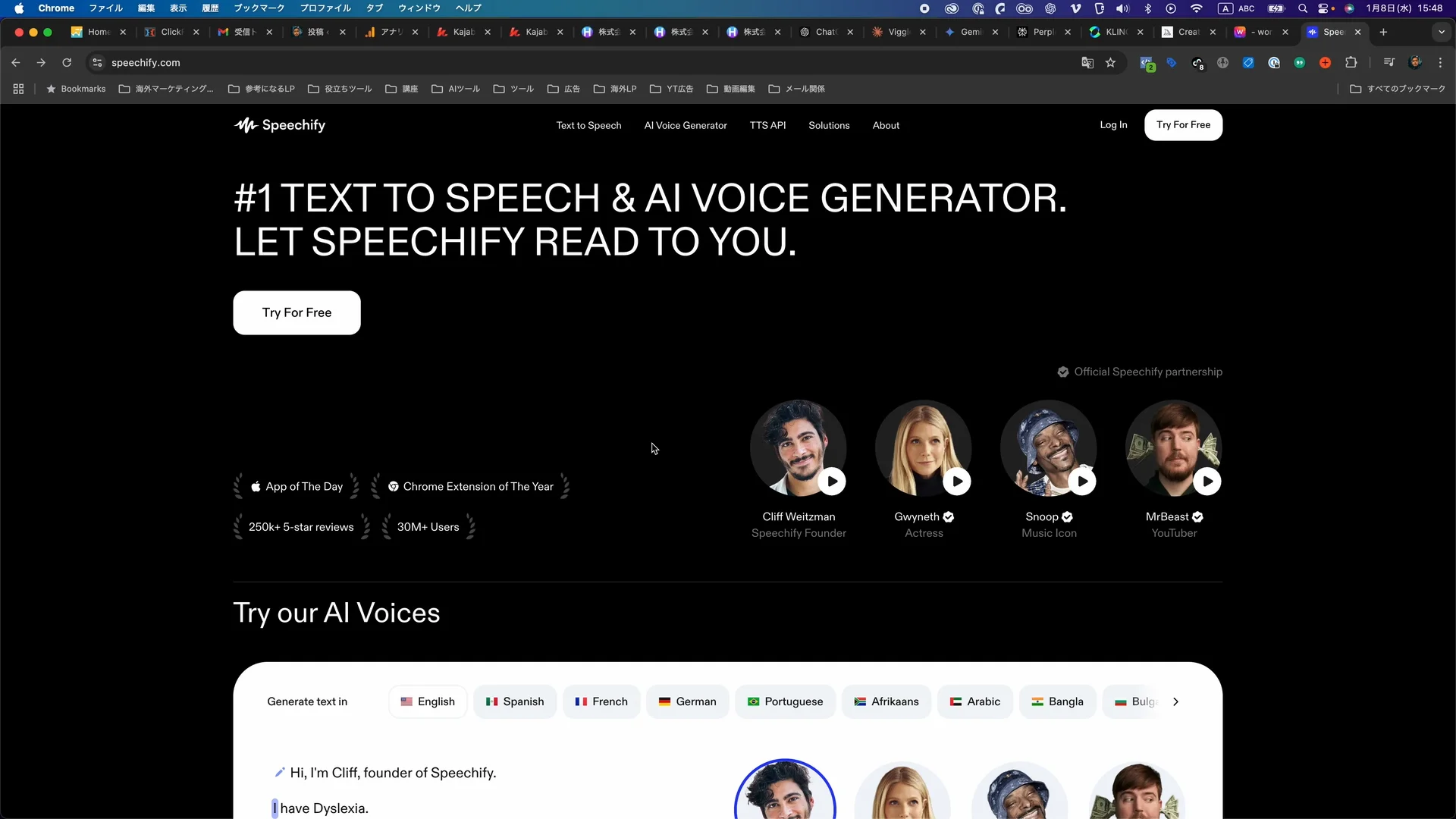Reload the speechify.com page

coord(67,63)
